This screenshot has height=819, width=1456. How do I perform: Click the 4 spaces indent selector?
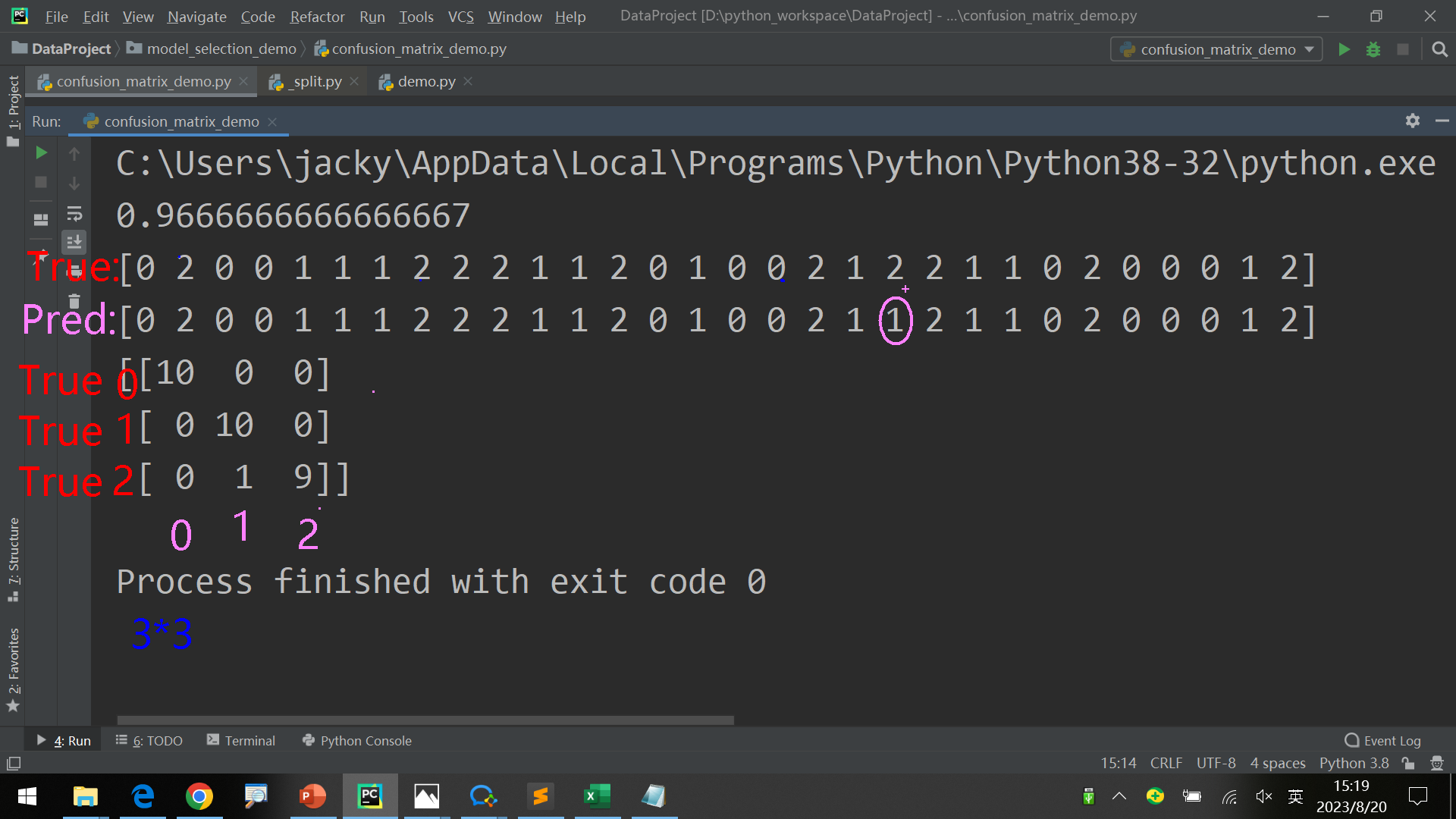pos(1277,763)
